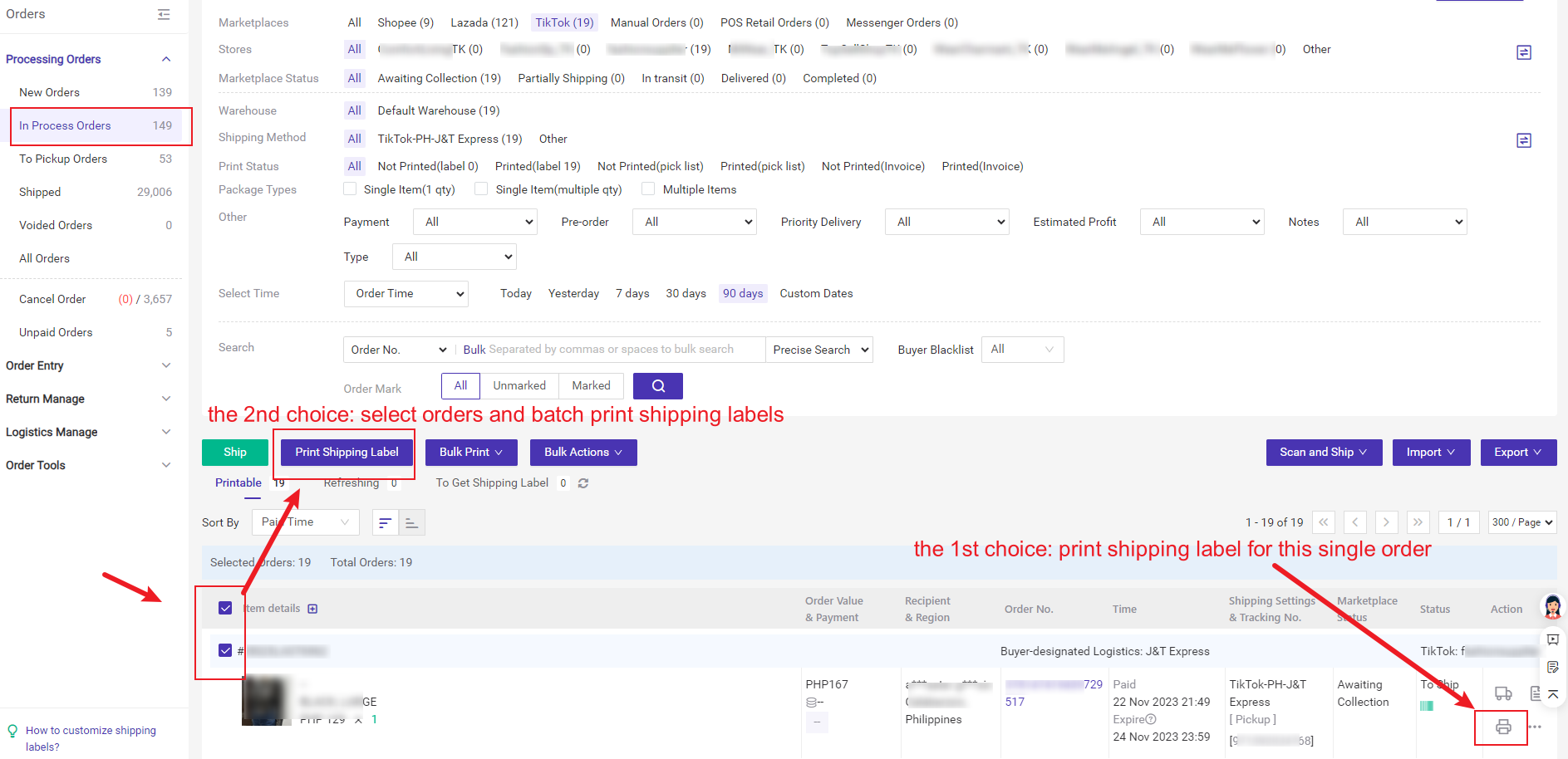This screenshot has height=759, width=1568.
Task: Open the three-dot more actions menu
Action: click(1535, 727)
